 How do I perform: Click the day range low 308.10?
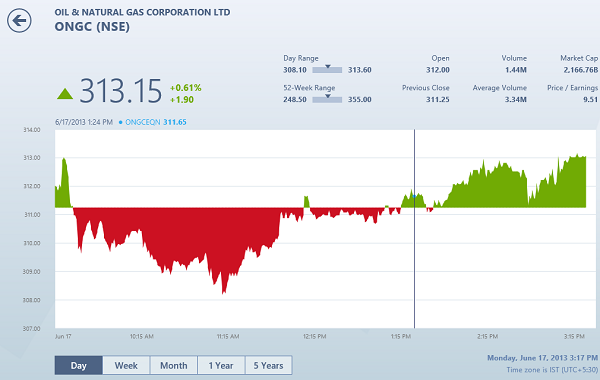tap(295, 70)
